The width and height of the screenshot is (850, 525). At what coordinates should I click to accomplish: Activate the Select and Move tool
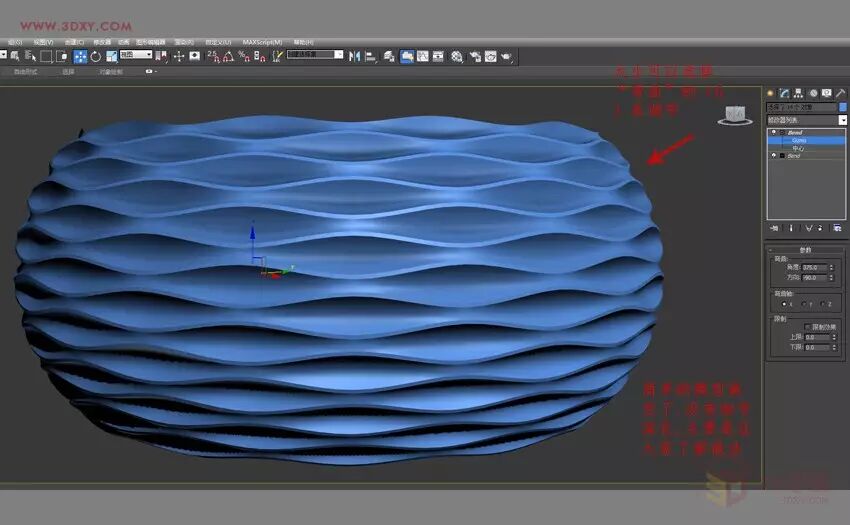pyautogui.click(x=80, y=56)
